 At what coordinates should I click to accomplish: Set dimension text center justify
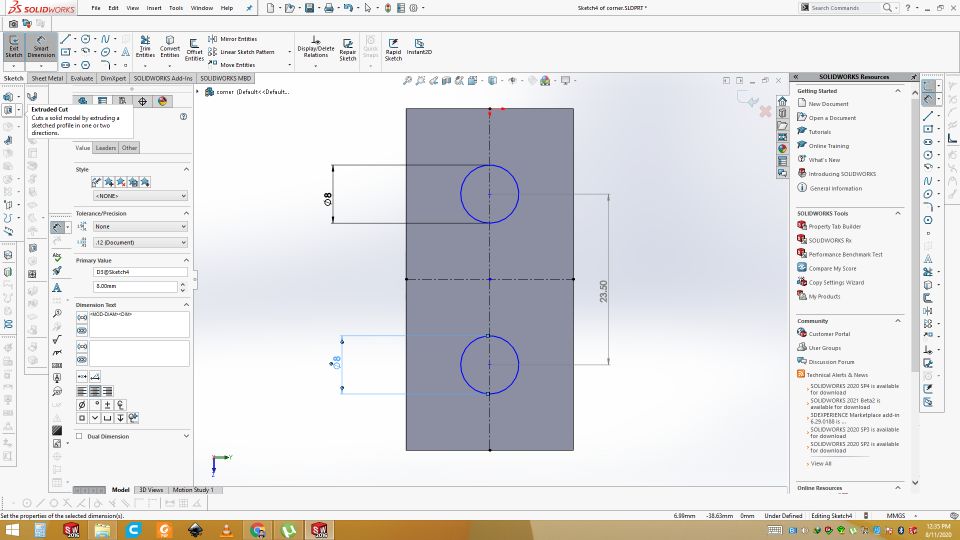(95, 391)
